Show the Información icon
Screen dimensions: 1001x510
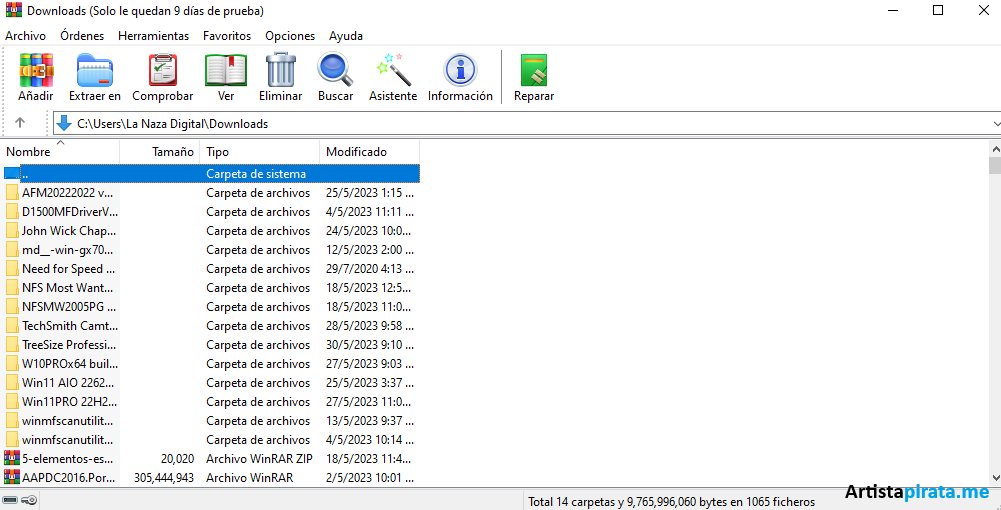click(460, 70)
